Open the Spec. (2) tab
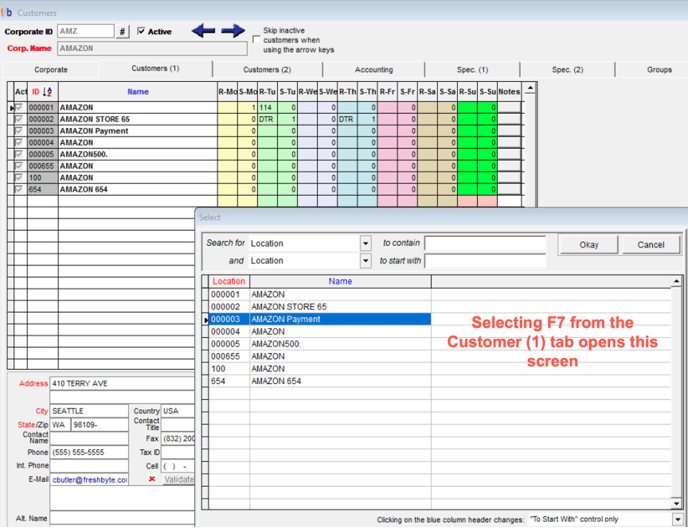 pos(567,70)
